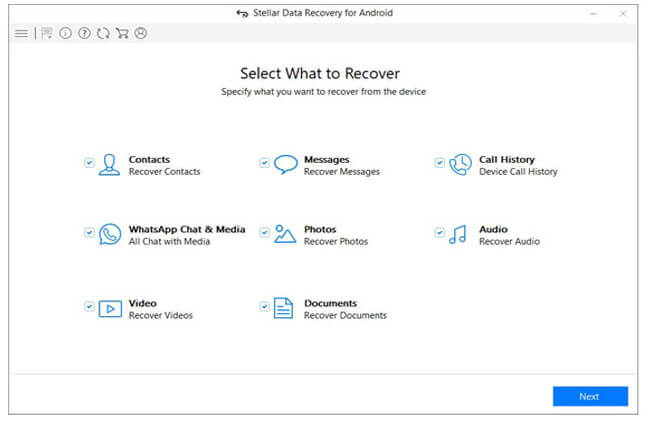This screenshot has height=421, width=645.
Task: Click the Messages speech bubble icon
Action: (285, 164)
